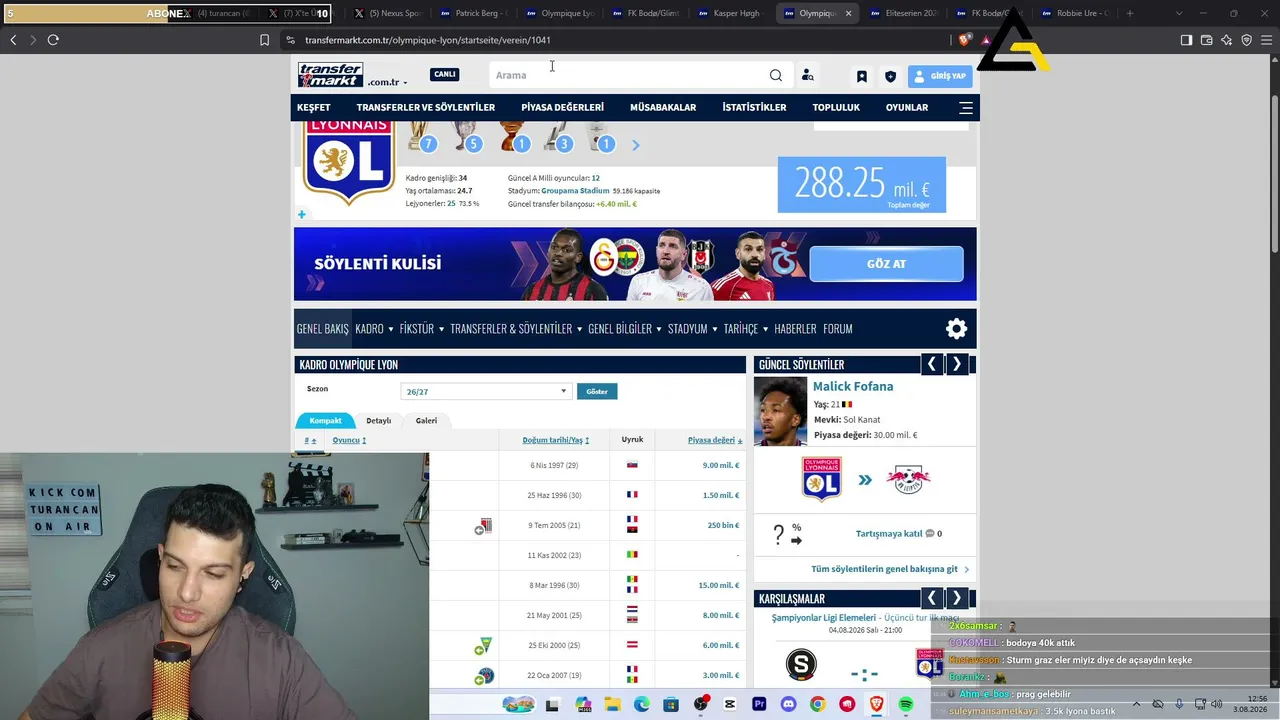Image resolution: width=1280 pixels, height=720 pixels.
Task: Click Tartışmaya katıl link
Action: [889, 534]
